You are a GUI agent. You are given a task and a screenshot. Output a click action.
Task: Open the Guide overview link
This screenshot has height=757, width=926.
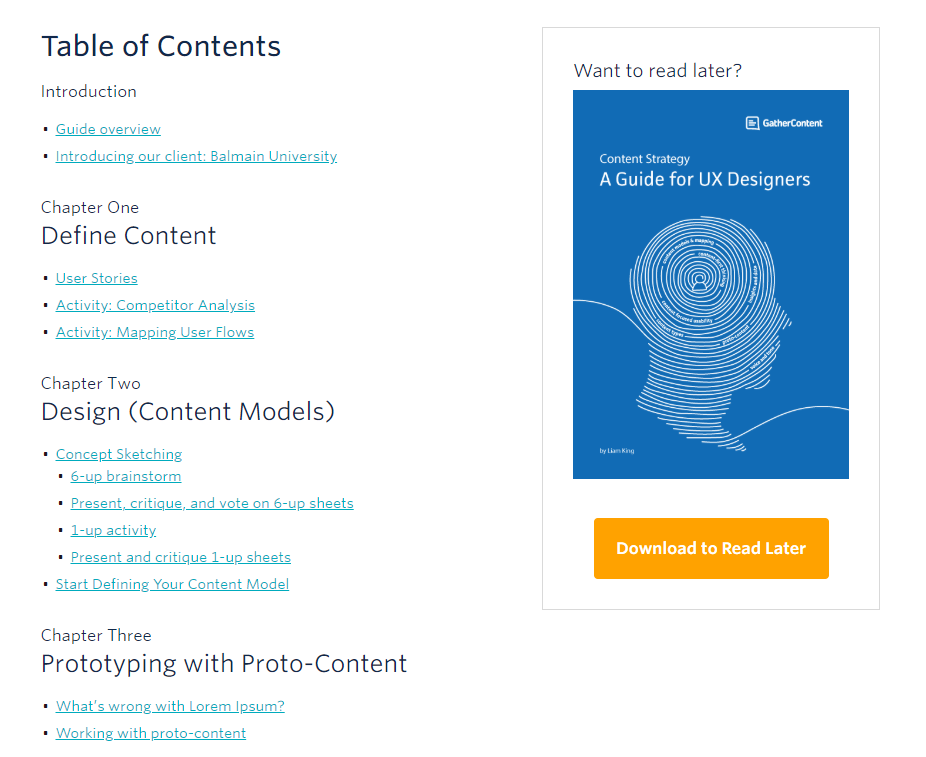(108, 129)
